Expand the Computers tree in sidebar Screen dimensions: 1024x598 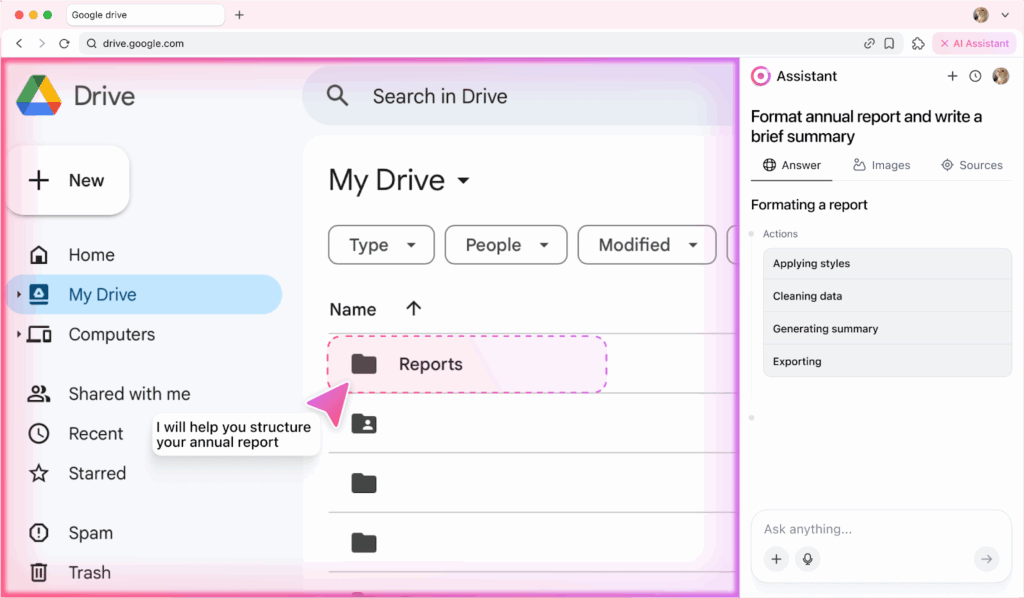(x=19, y=335)
